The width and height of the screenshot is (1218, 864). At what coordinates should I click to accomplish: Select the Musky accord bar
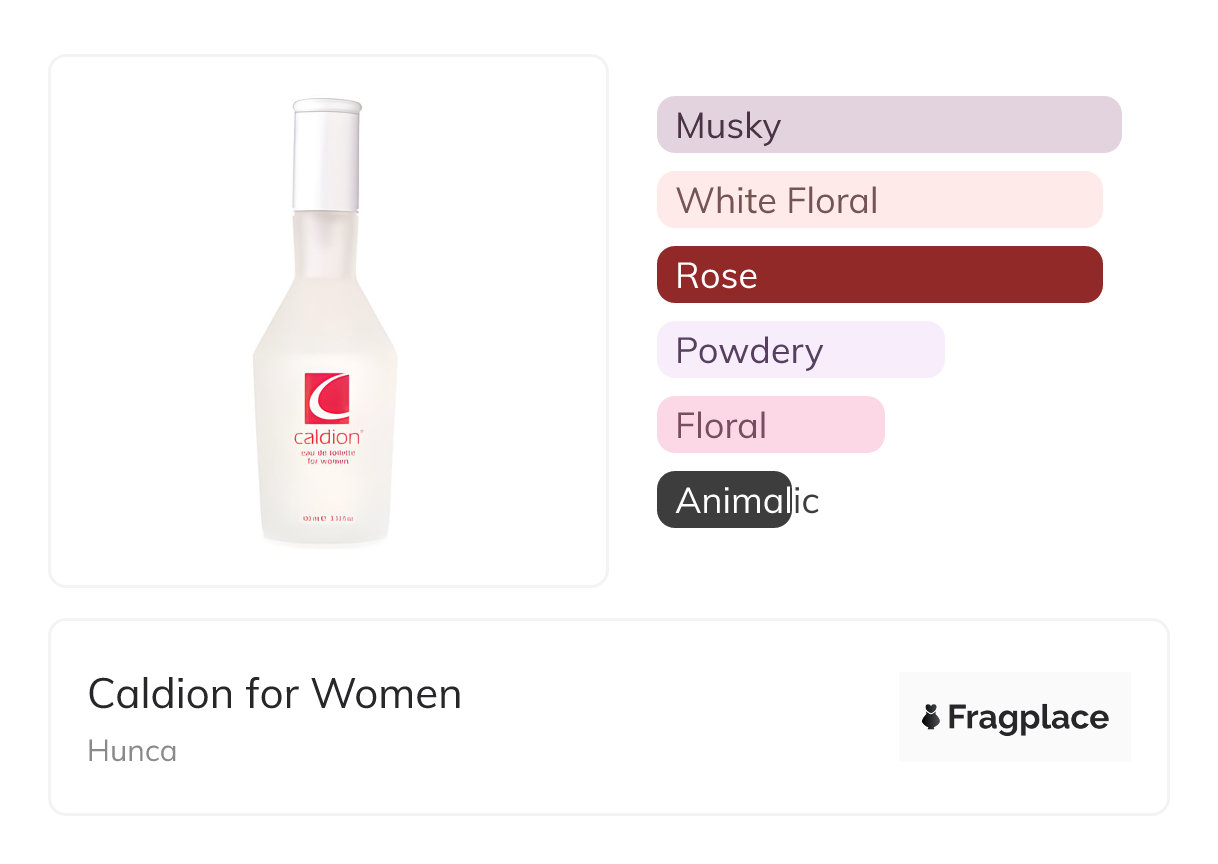pyautogui.click(x=888, y=125)
